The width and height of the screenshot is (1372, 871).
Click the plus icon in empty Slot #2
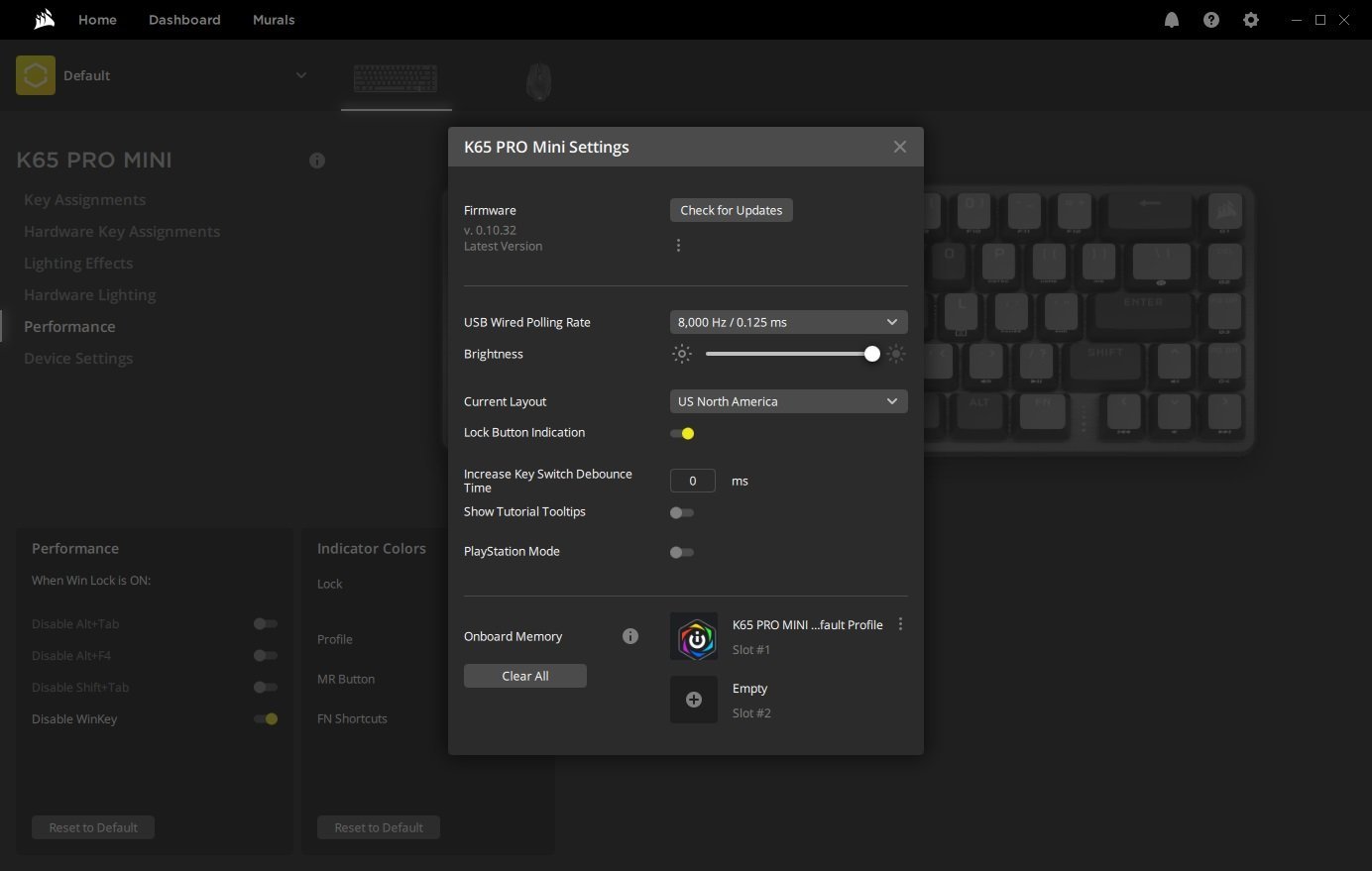coord(694,700)
